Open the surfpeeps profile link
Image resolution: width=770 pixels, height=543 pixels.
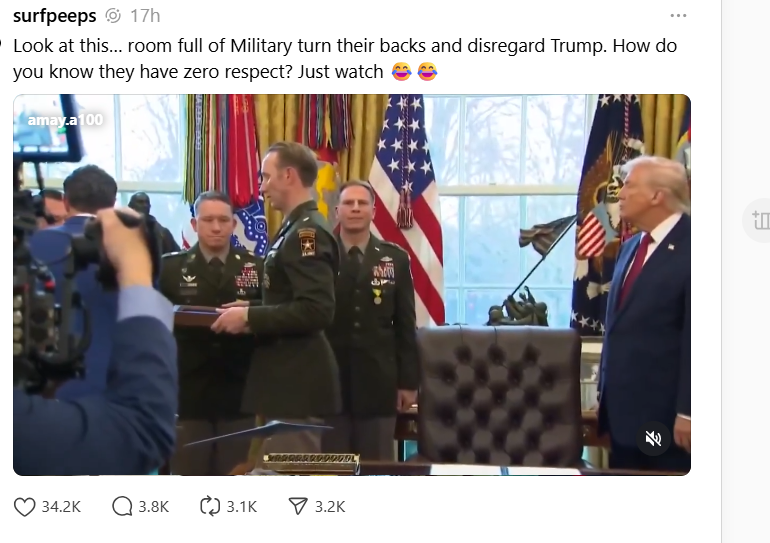(x=55, y=16)
